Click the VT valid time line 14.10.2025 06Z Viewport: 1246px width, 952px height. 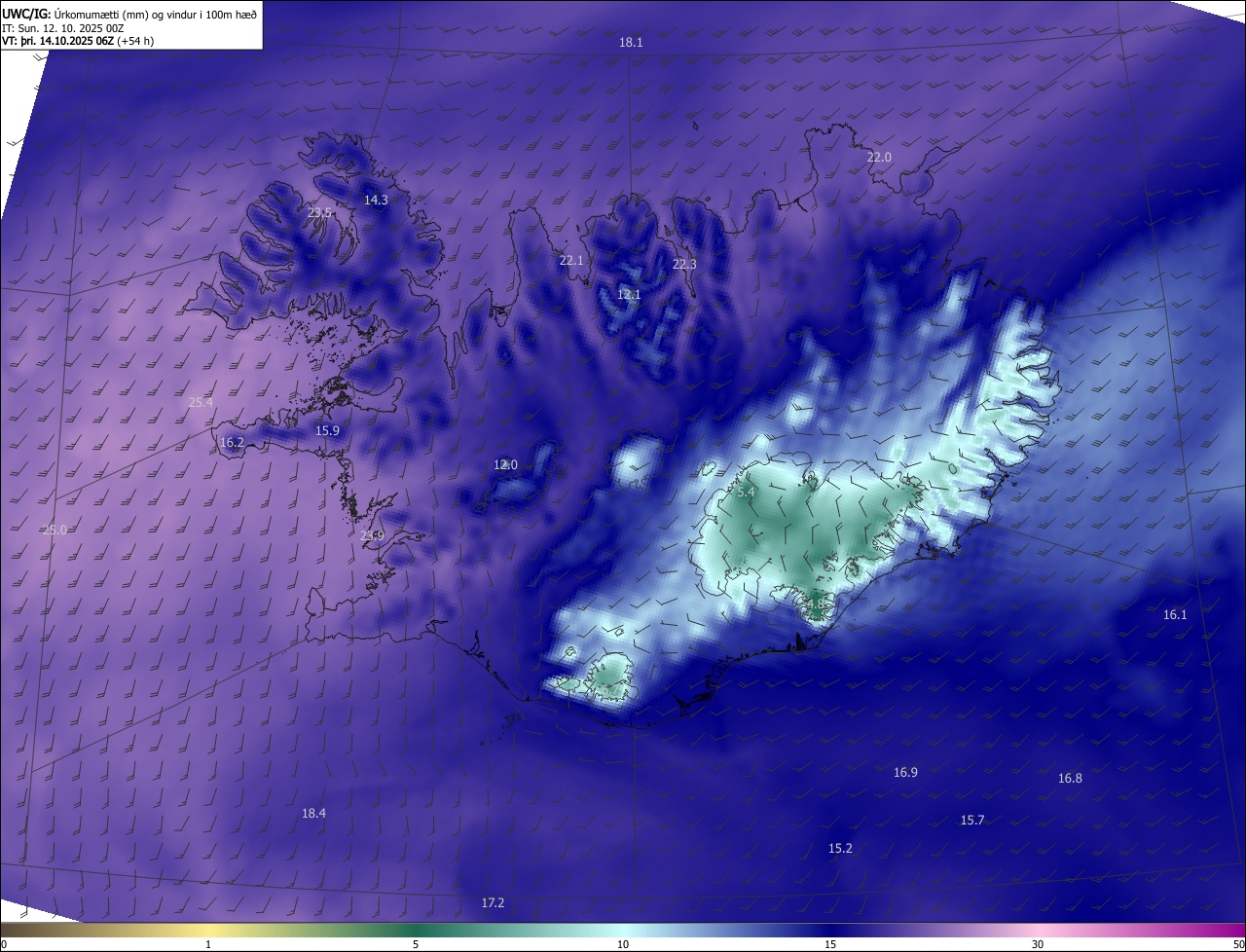(78, 41)
